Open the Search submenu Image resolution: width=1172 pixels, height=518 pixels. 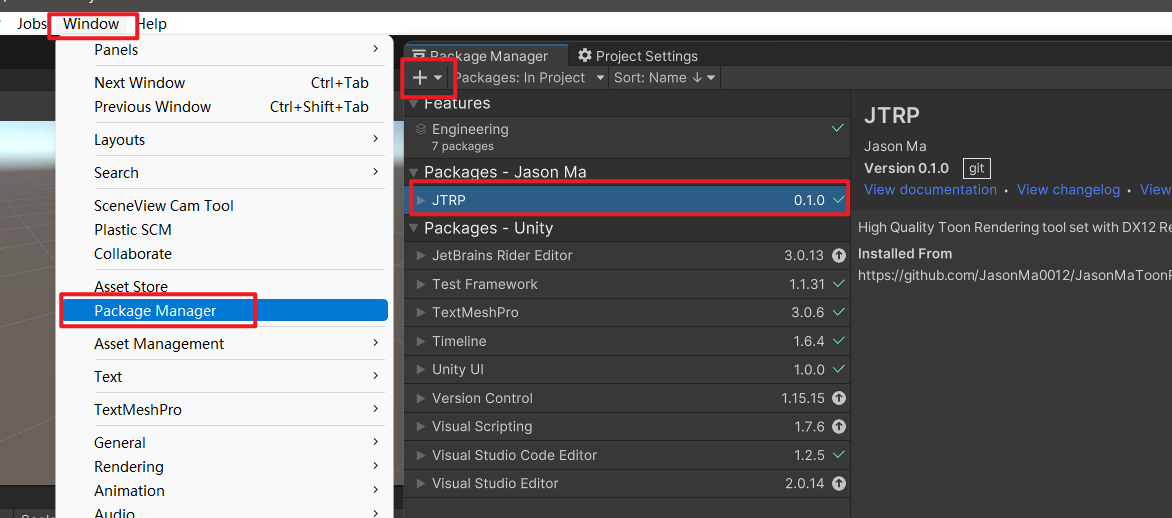pos(224,173)
